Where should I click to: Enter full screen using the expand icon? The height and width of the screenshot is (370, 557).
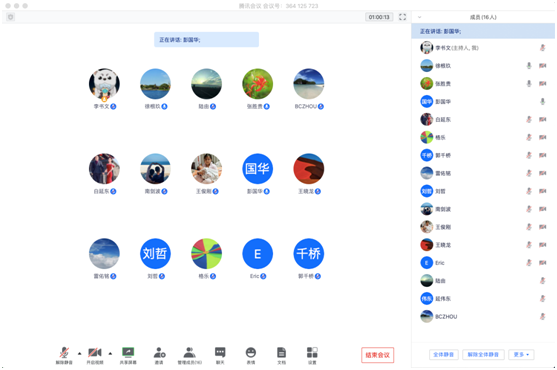pos(402,17)
